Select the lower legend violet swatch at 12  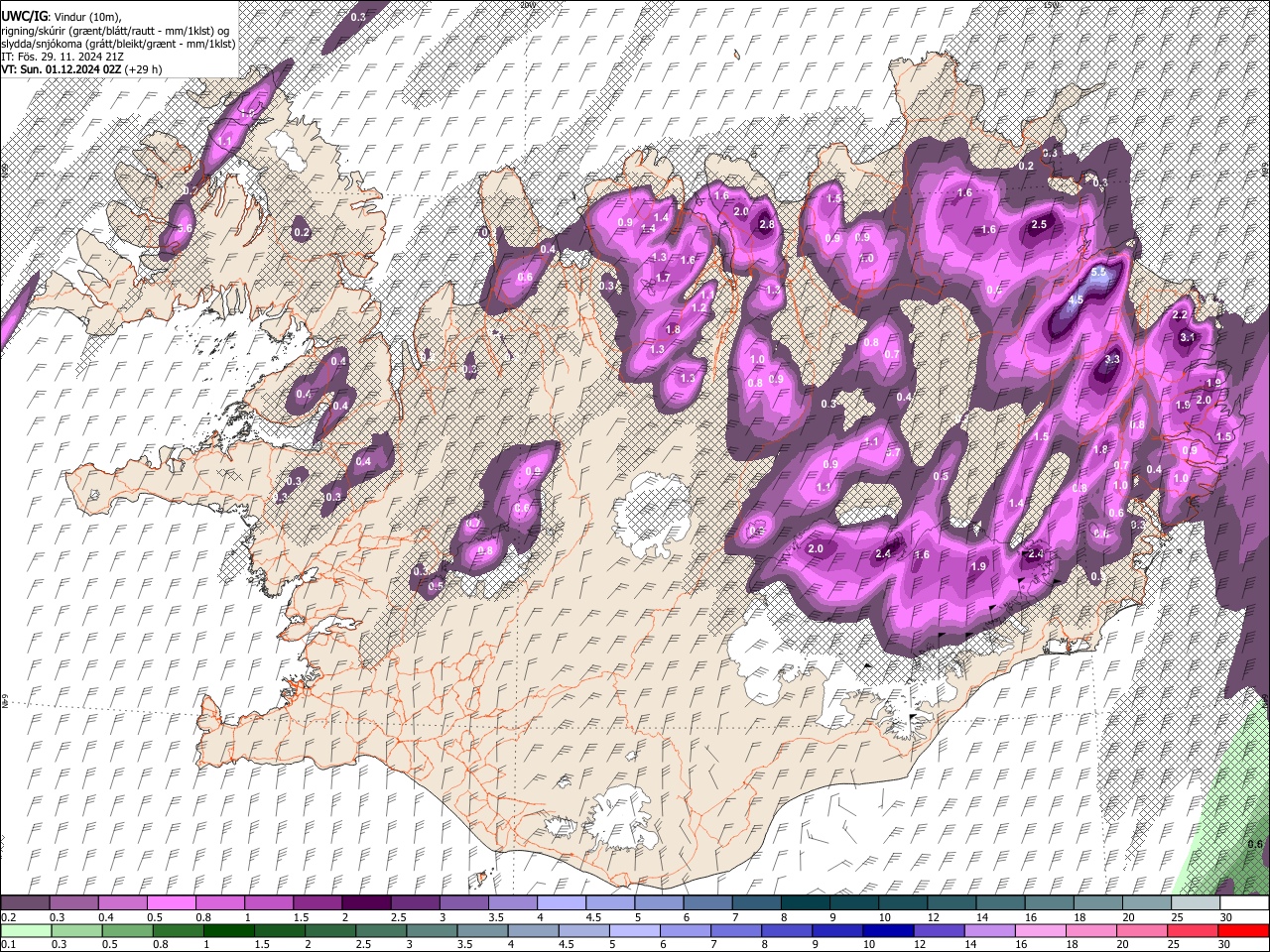point(938,930)
